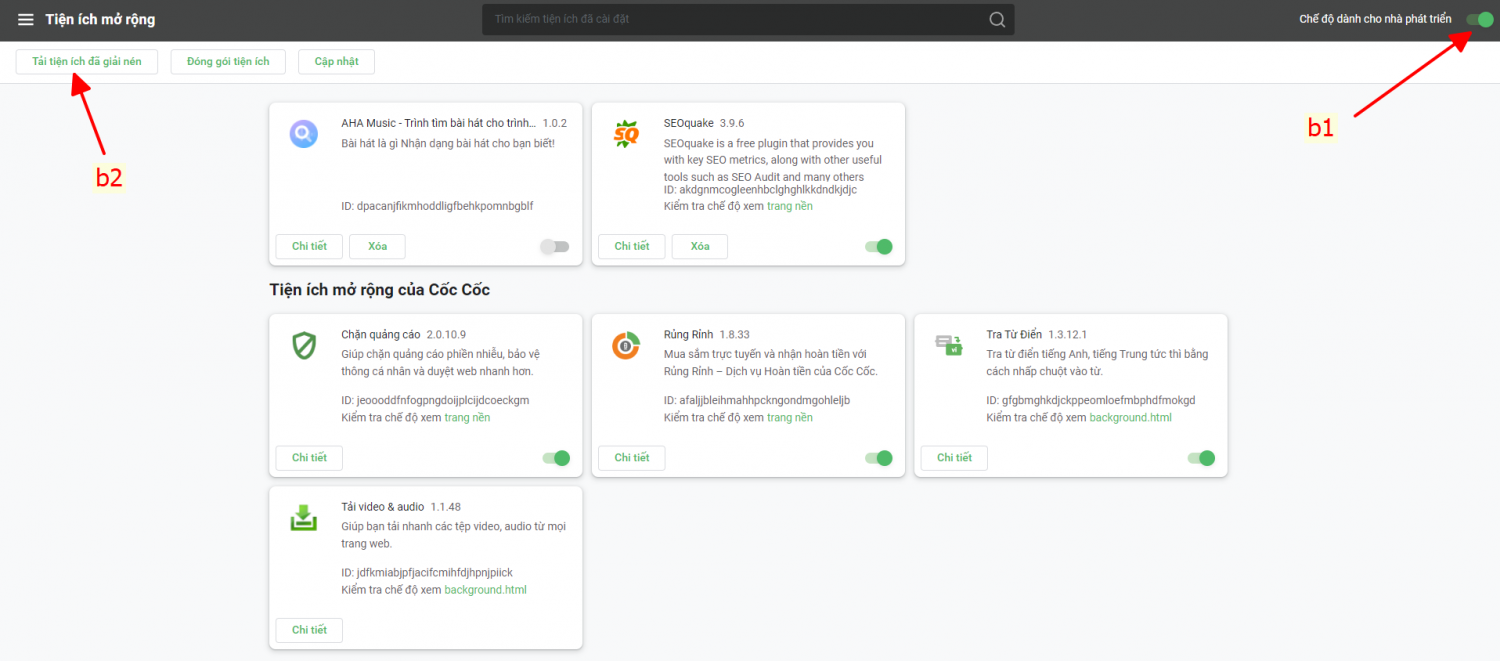The height and width of the screenshot is (661, 1500).
Task: Open background.html link under Tra Từ Điển
Action: (1130, 418)
